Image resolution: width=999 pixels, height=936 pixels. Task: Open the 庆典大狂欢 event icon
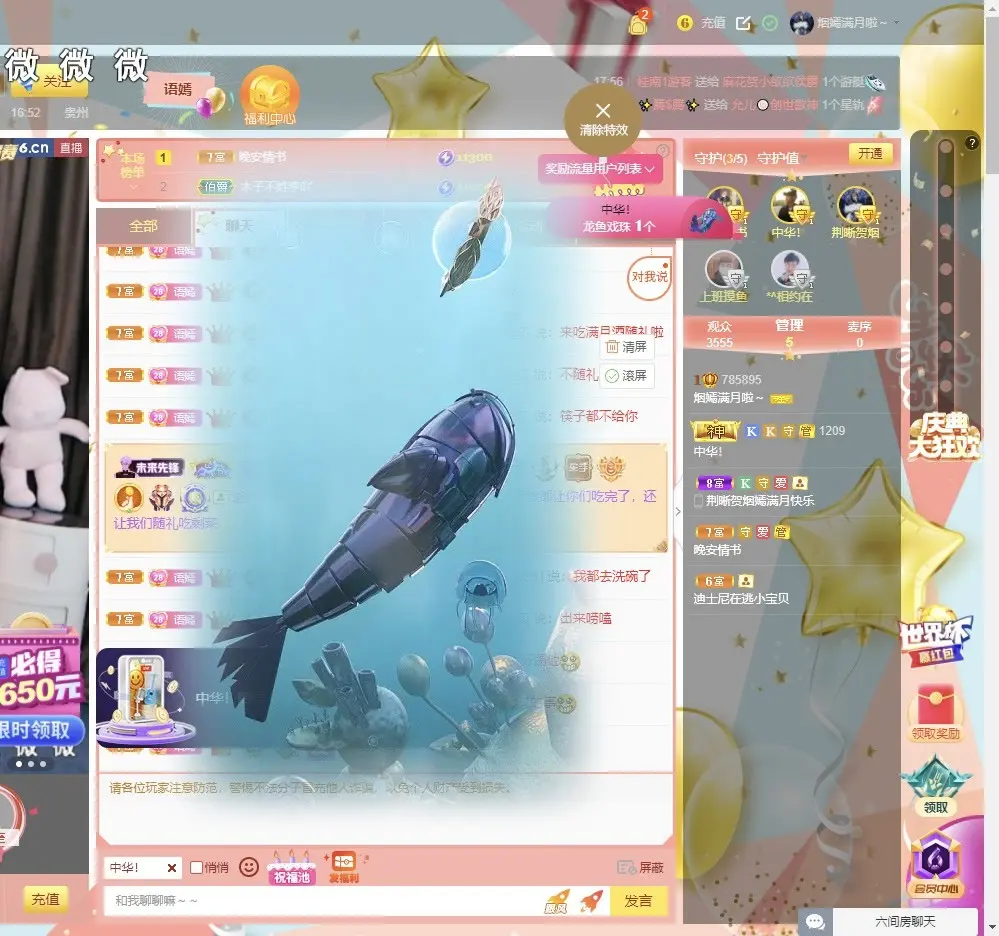(944, 436)
